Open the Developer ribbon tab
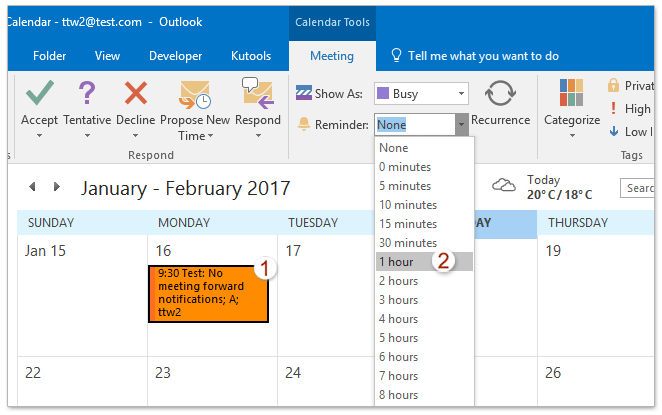This screenshot has width=662, height=415. click(x=176, y=56)
